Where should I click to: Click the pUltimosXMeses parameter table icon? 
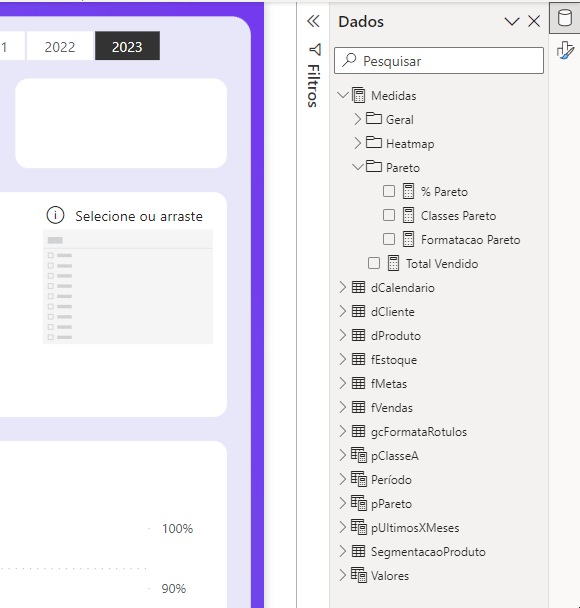(x=359, y=527)
